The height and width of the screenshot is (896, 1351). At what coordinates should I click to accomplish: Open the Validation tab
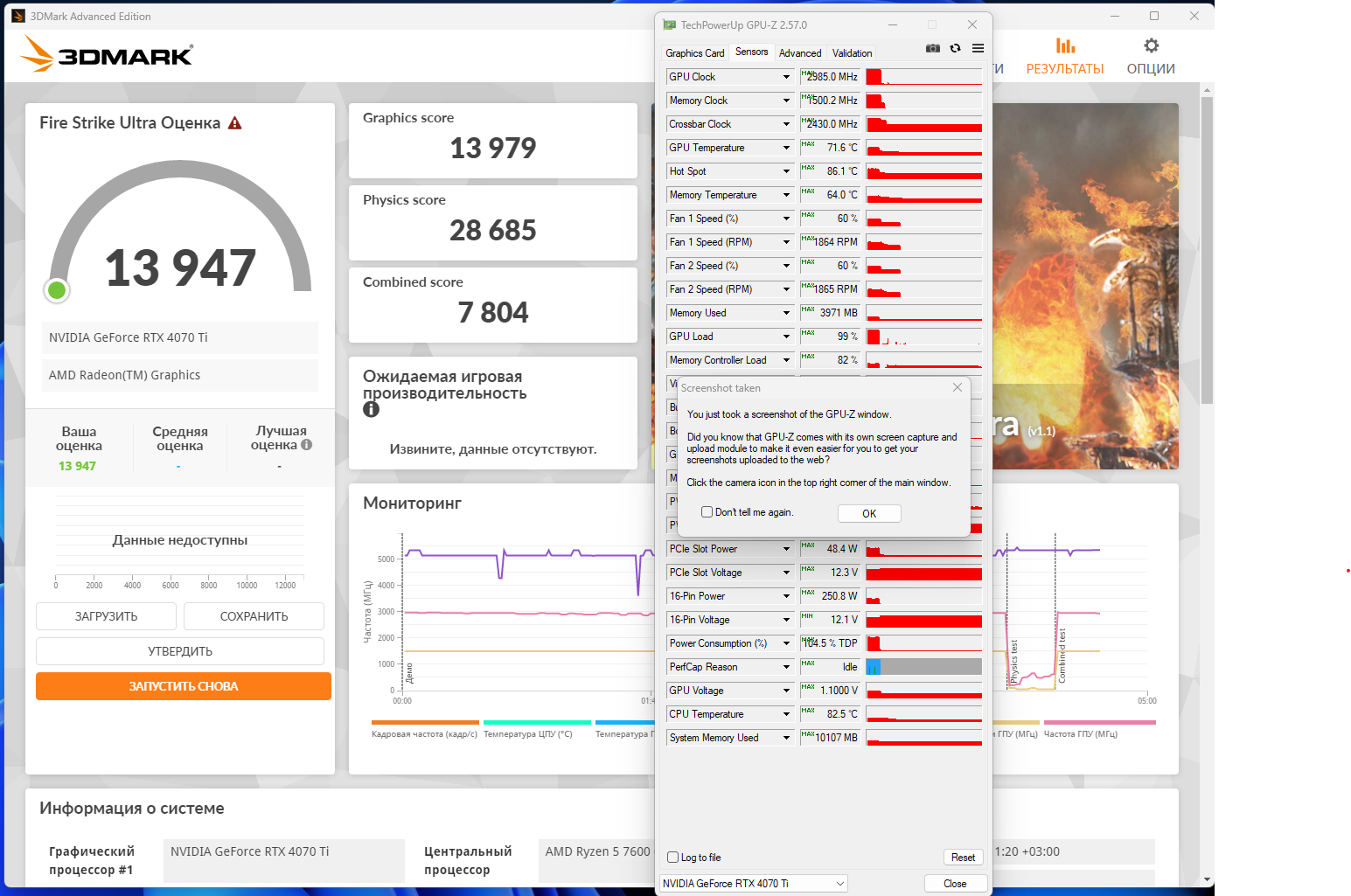853,53
